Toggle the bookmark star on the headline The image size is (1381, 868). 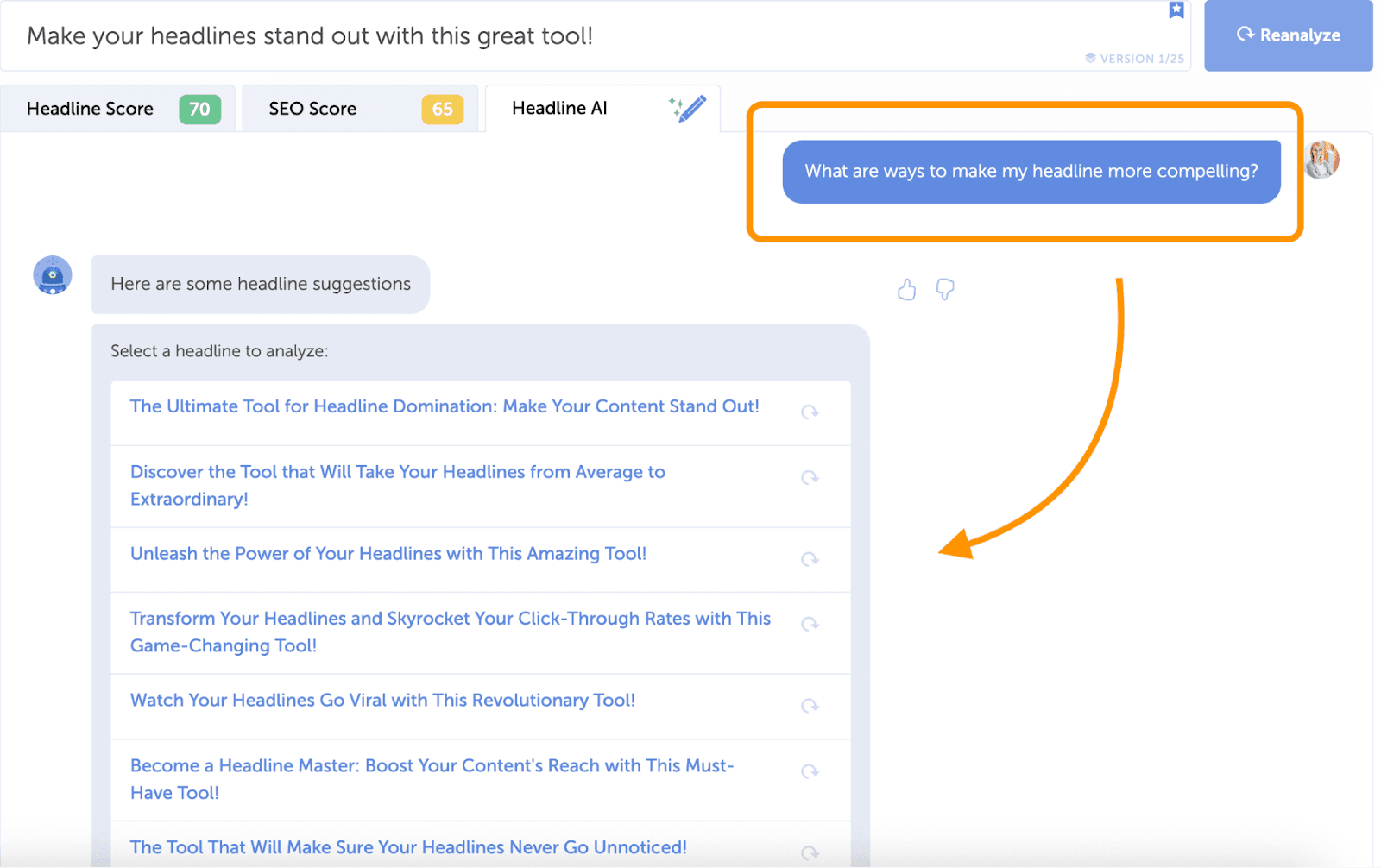click(x=1176, y=10)
